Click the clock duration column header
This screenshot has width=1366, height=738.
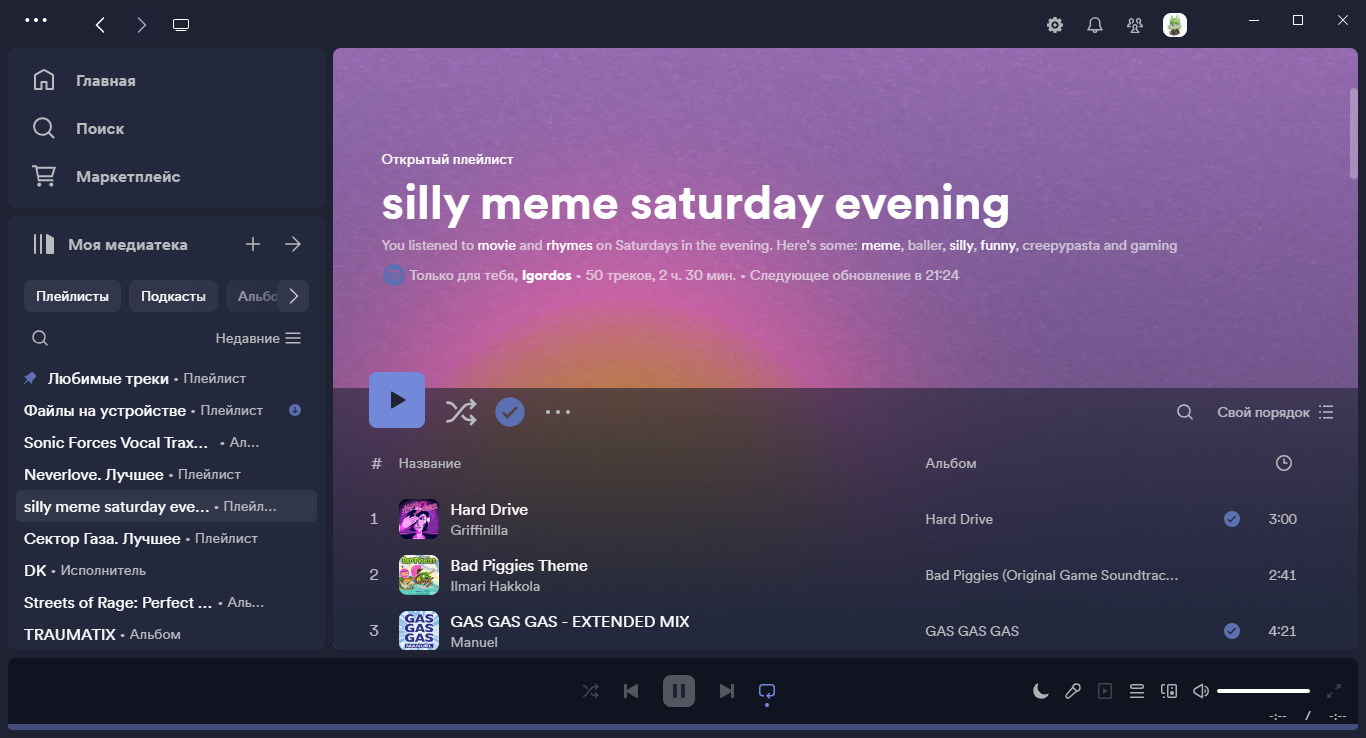(x=1284, y=463)
